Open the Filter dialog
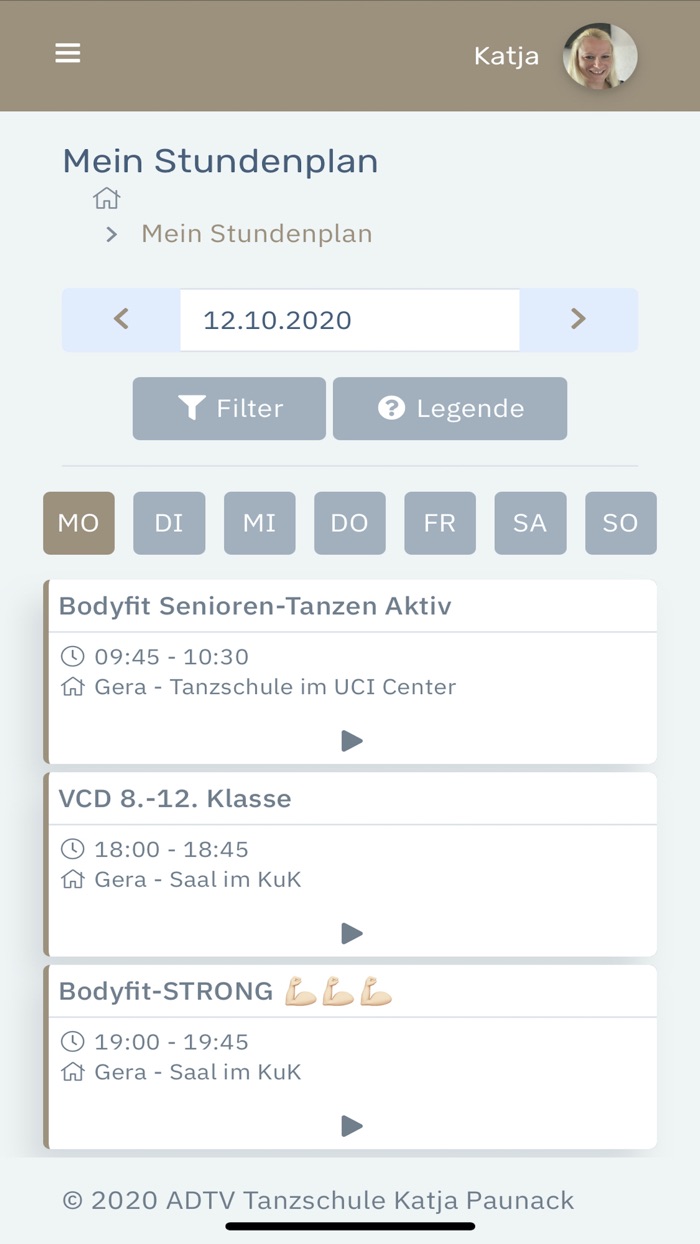Image resolution: width=700 pixels, height=1244 pixels. pos(229,407)
